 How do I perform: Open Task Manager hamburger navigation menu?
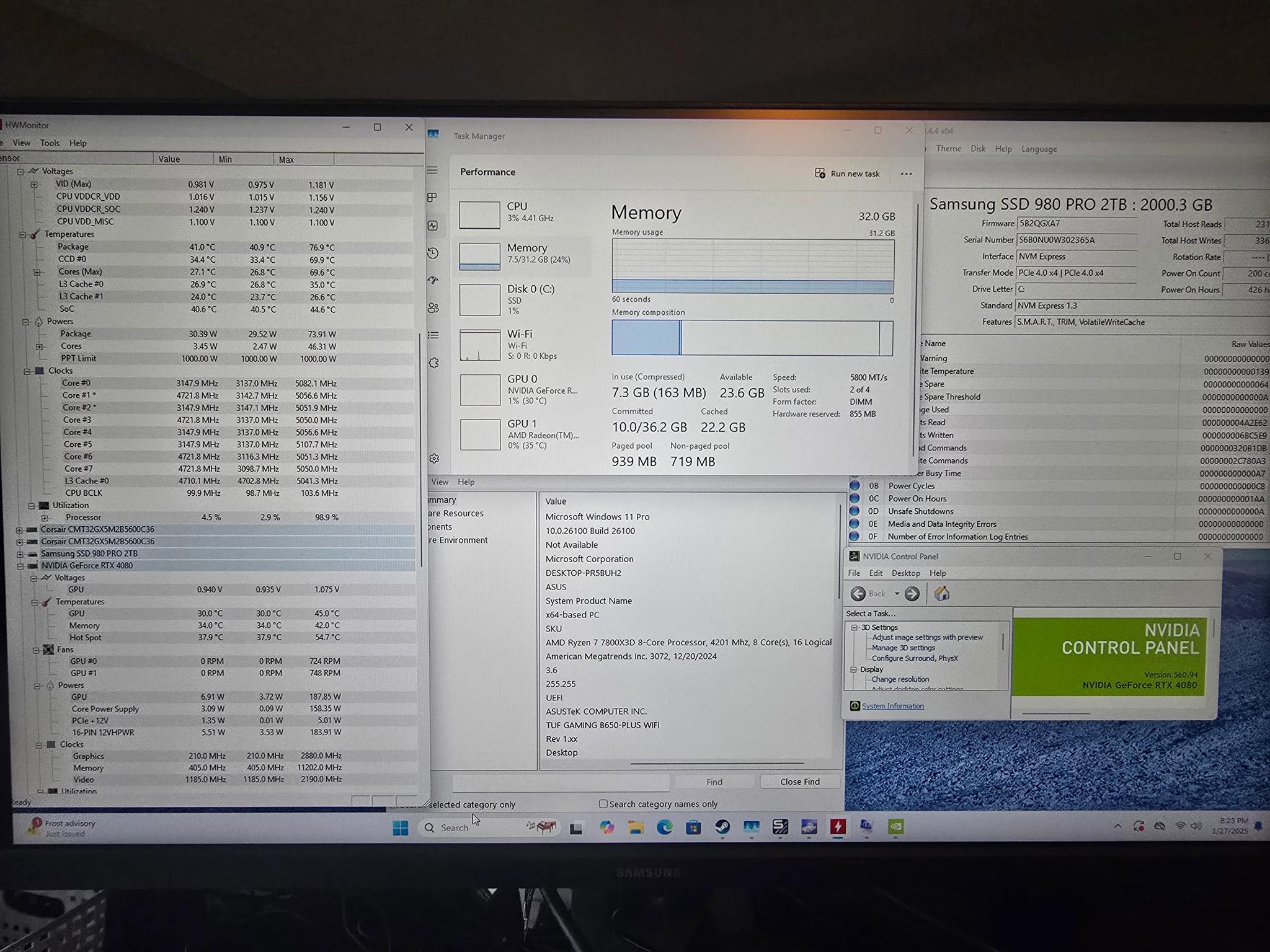click(433, 170)
